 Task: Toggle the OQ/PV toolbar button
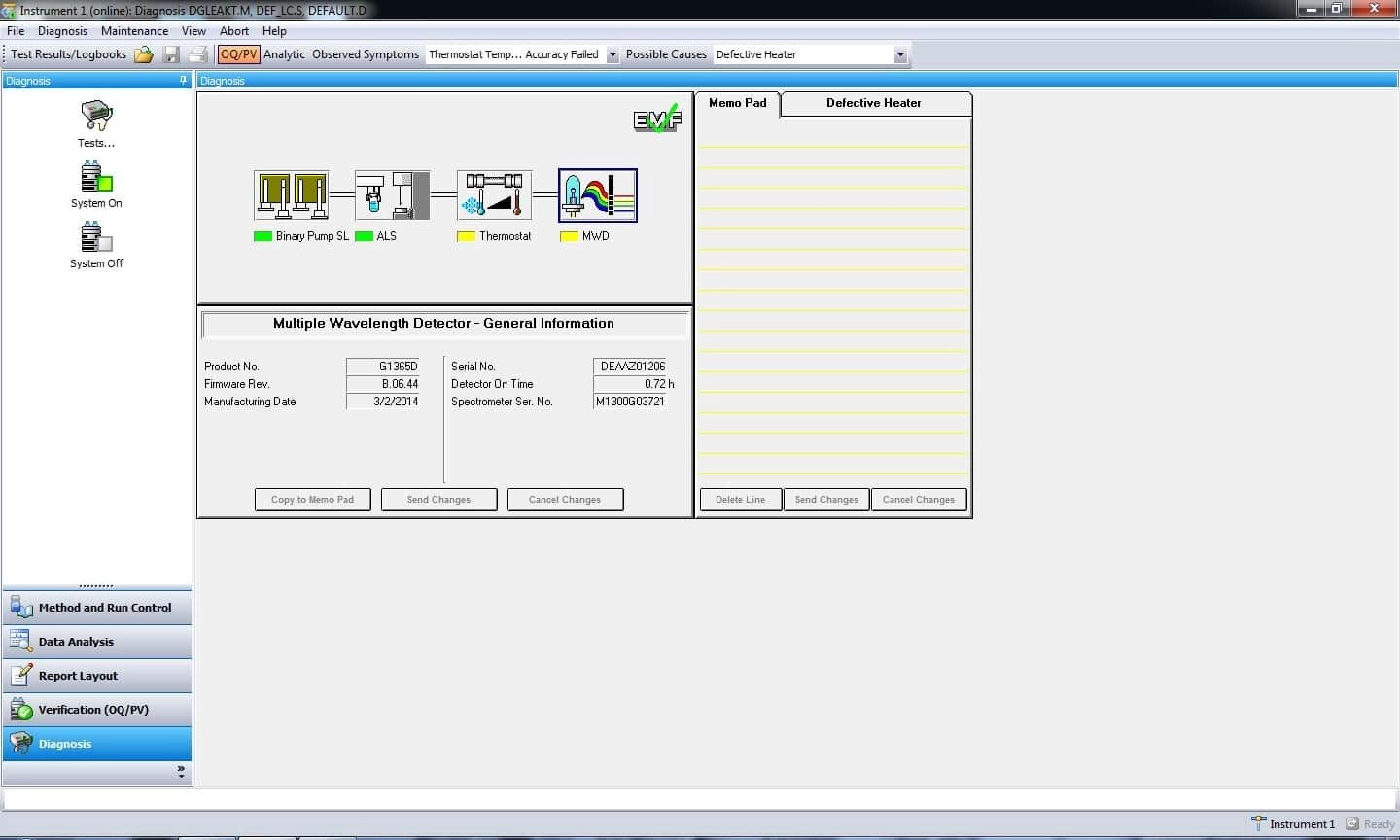click(x=238, y=54)
